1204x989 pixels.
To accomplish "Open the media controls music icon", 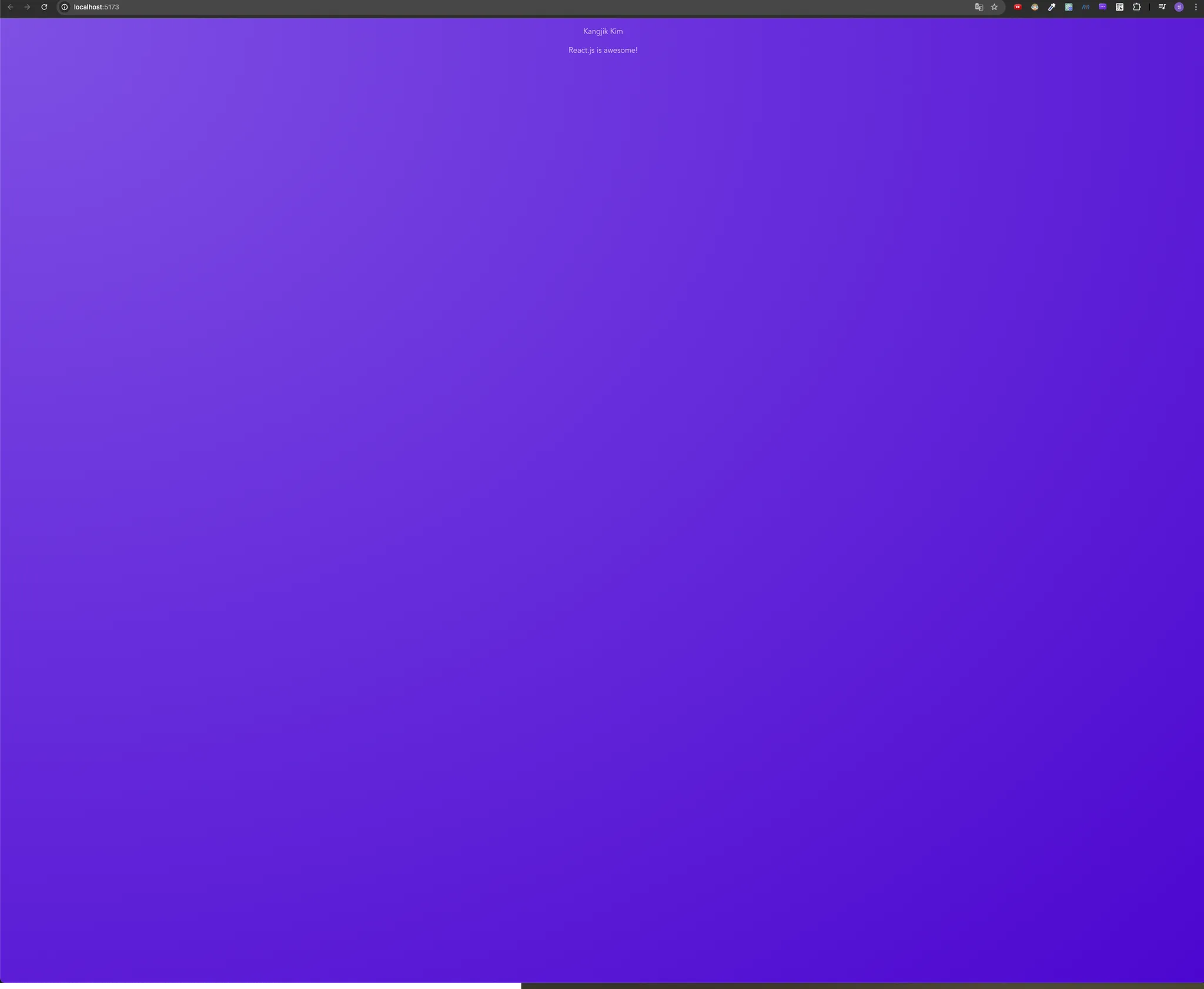I will click(x=1162, y=7).
